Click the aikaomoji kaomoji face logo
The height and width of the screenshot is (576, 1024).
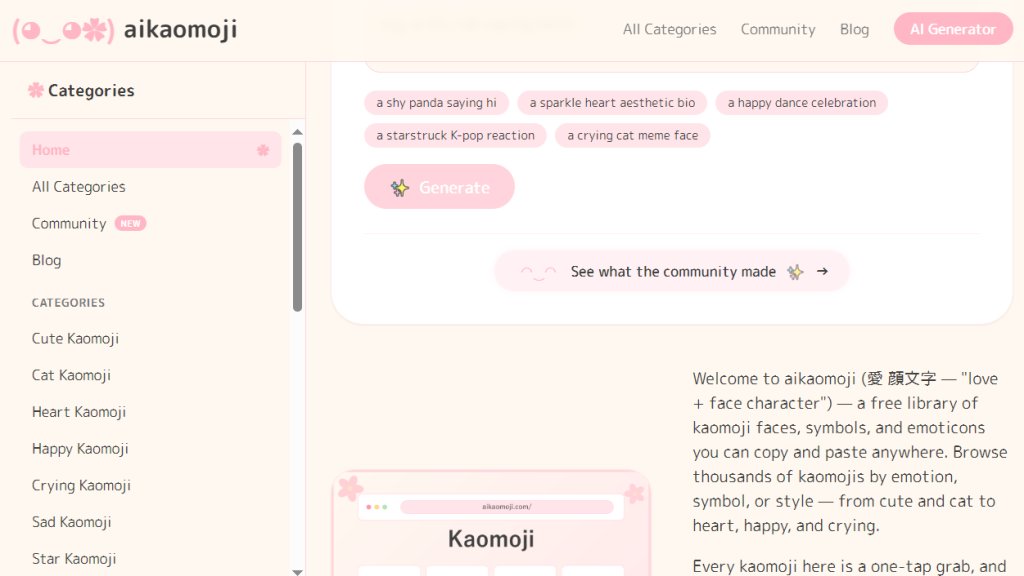pyautogui.click(x=63, y=30)
